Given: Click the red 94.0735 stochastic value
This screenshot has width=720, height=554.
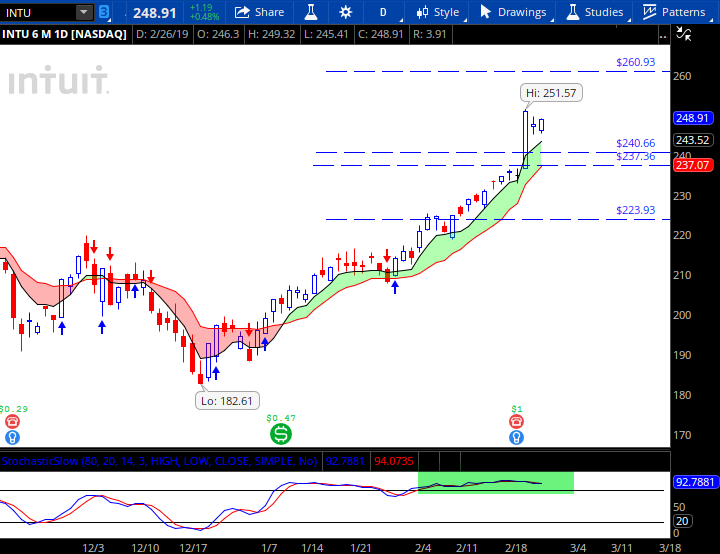Looking at the screenshot, I should [394, 461].
